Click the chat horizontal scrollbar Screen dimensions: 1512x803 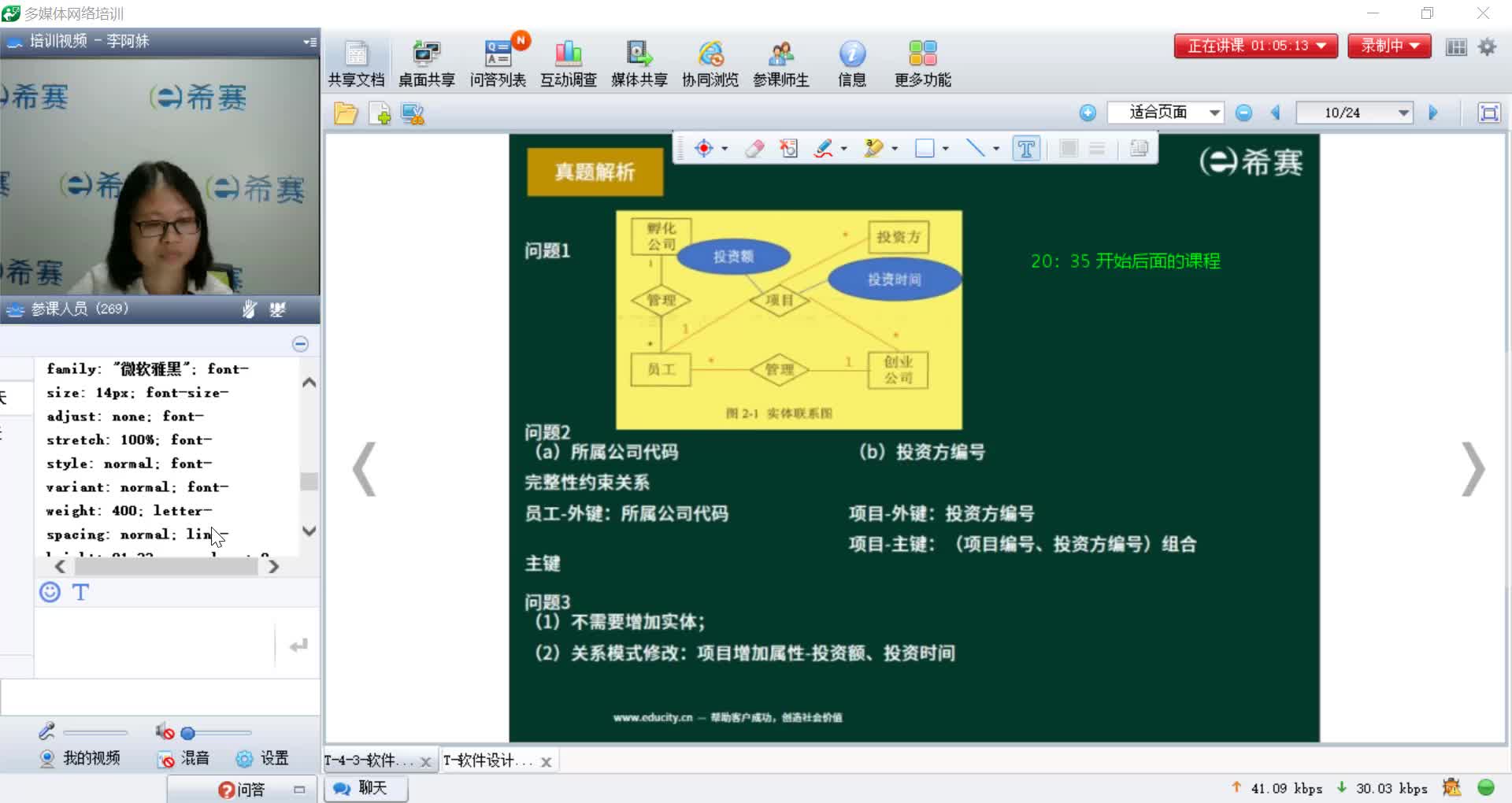[x=167, y=566]
